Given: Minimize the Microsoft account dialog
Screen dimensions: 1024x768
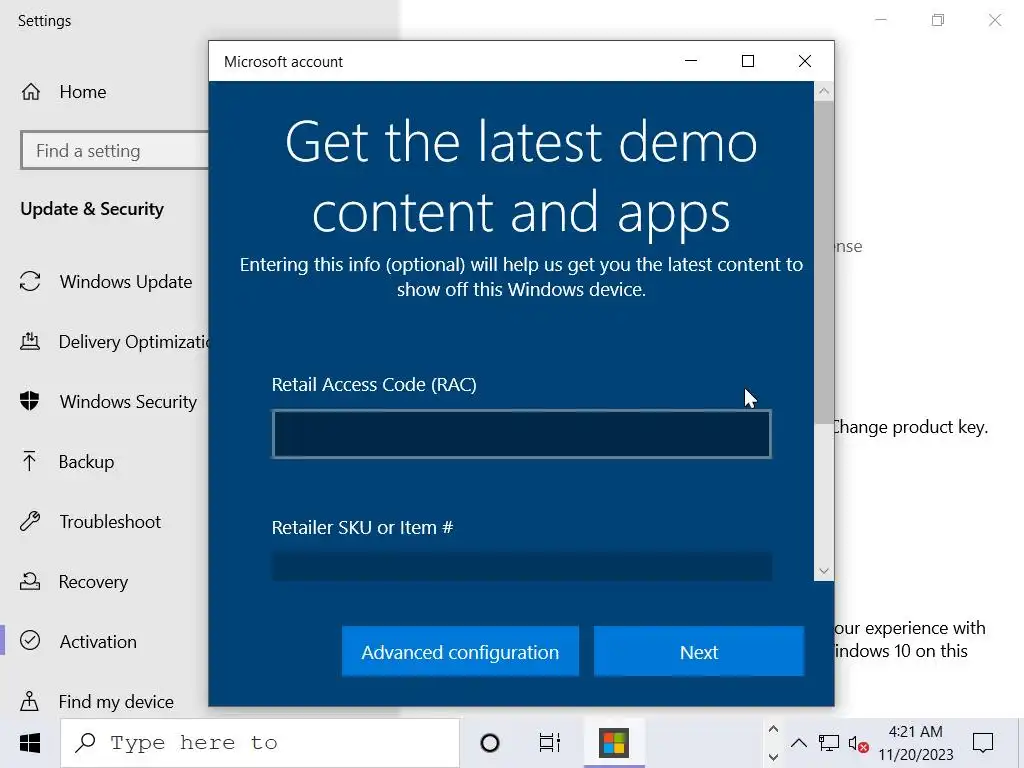Looking at the screenshot, I should [x=691, y=61].
